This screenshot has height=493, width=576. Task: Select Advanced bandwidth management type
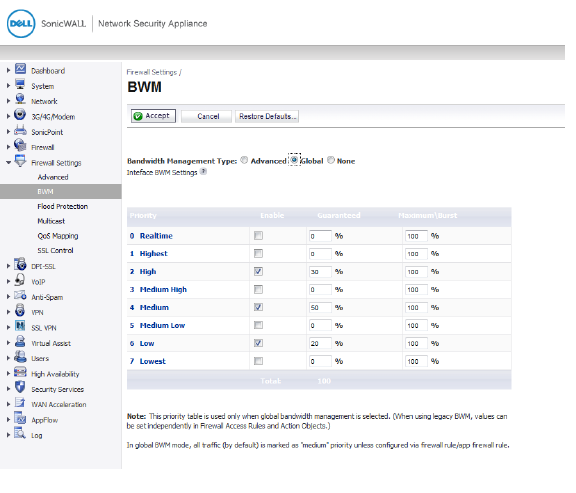pos(244,160)
